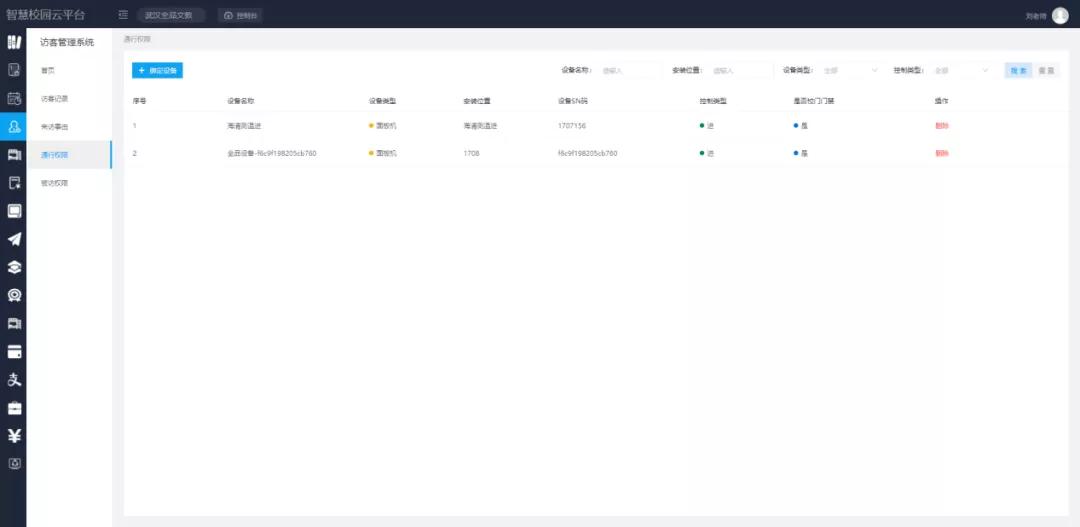The image size is (1080, 527).
Task: Open the tablet device icon in sidebar
Action: pos(14,70)
